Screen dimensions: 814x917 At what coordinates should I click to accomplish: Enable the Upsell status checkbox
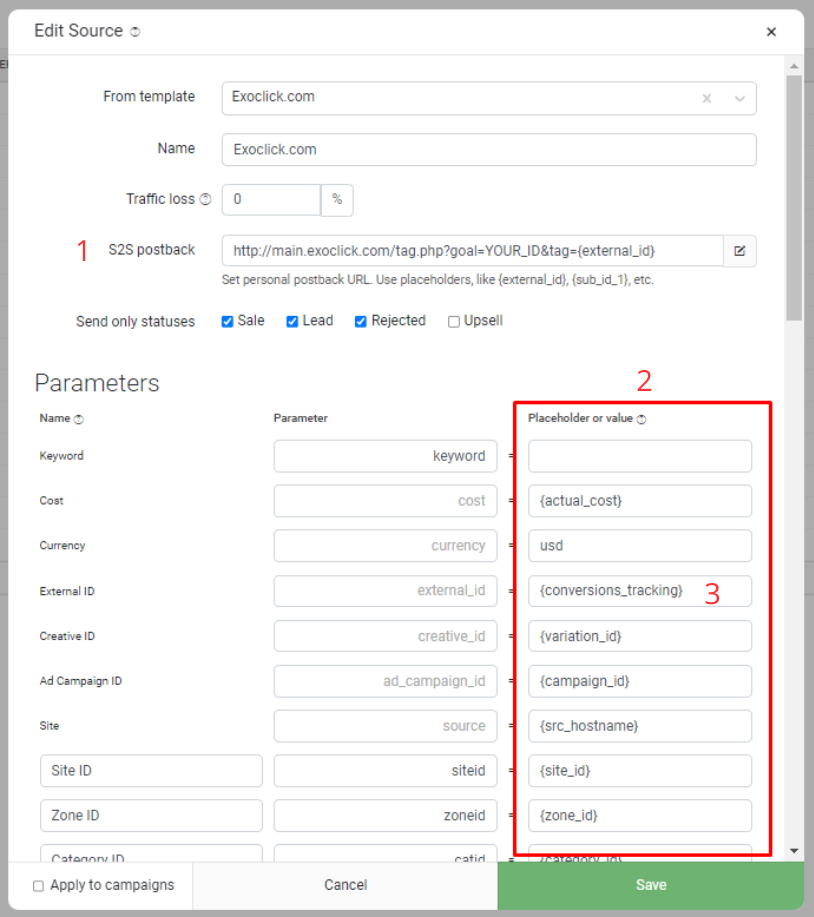click(453, 322)
